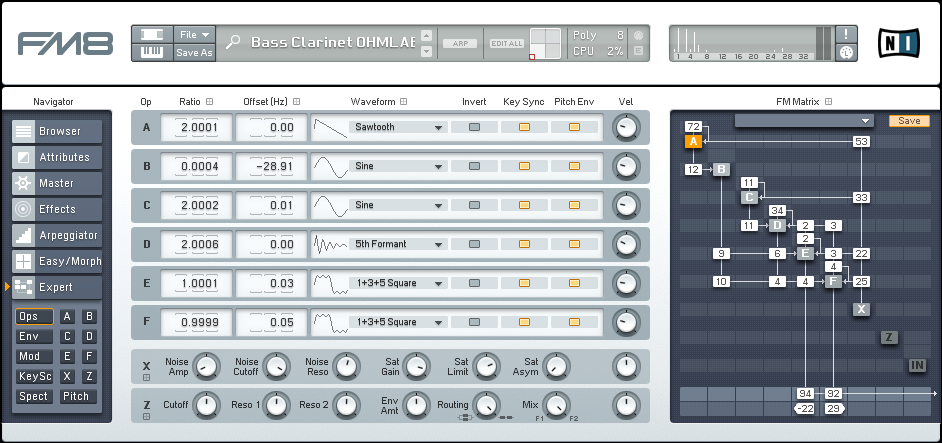Viewport: 942px width, 443px height.
Task: Click the keyboard display icon in header
Action: click(x=152, y=52)
